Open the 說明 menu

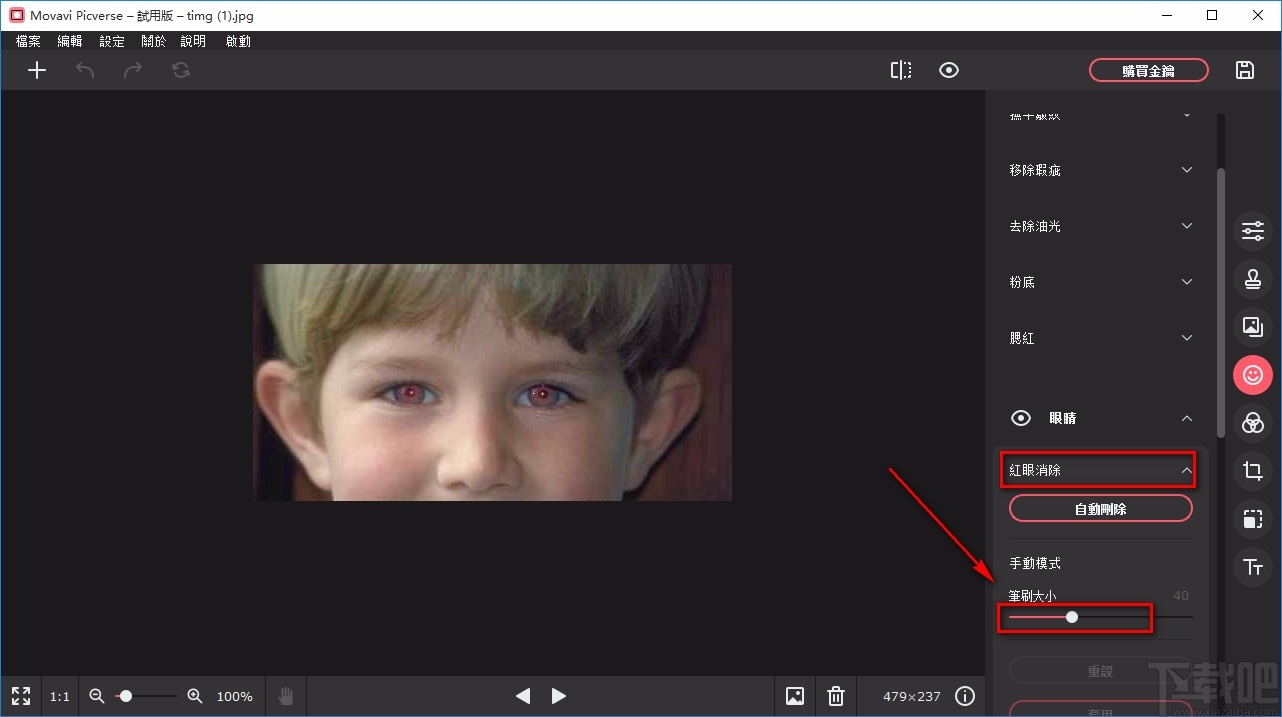point(193,41)
